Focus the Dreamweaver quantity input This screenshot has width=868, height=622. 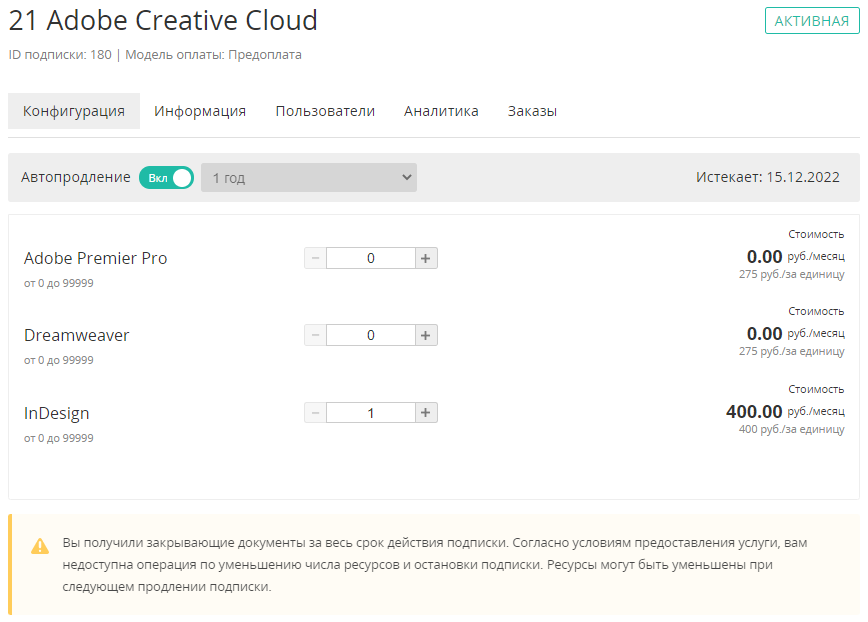pos(370,335)
